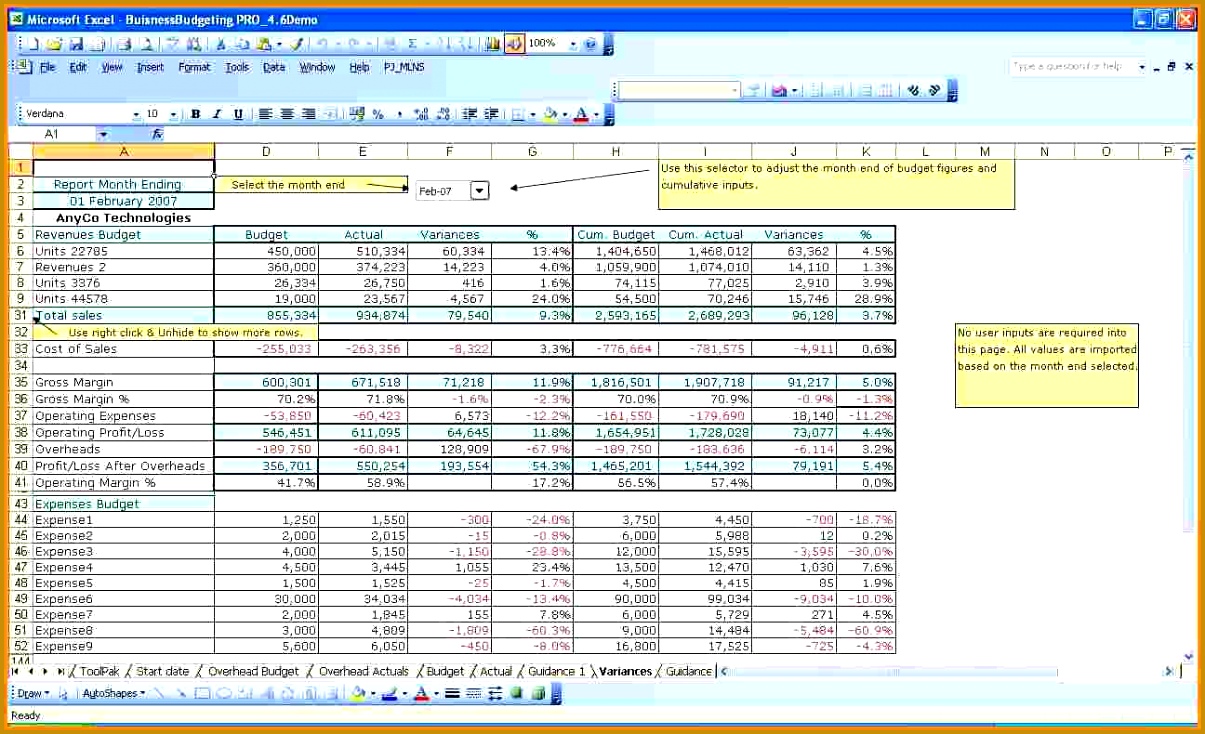Click the Format Painter brush icon
Viewport: 1205px width, 734px height.
click(298, 44)
